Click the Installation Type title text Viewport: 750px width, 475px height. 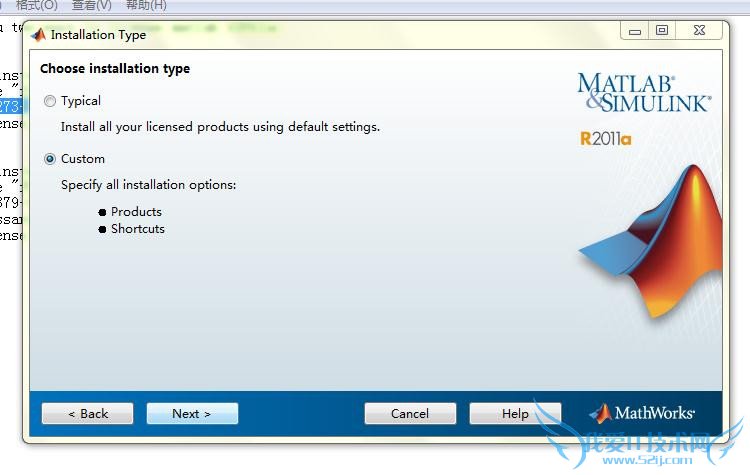[99, 35]
